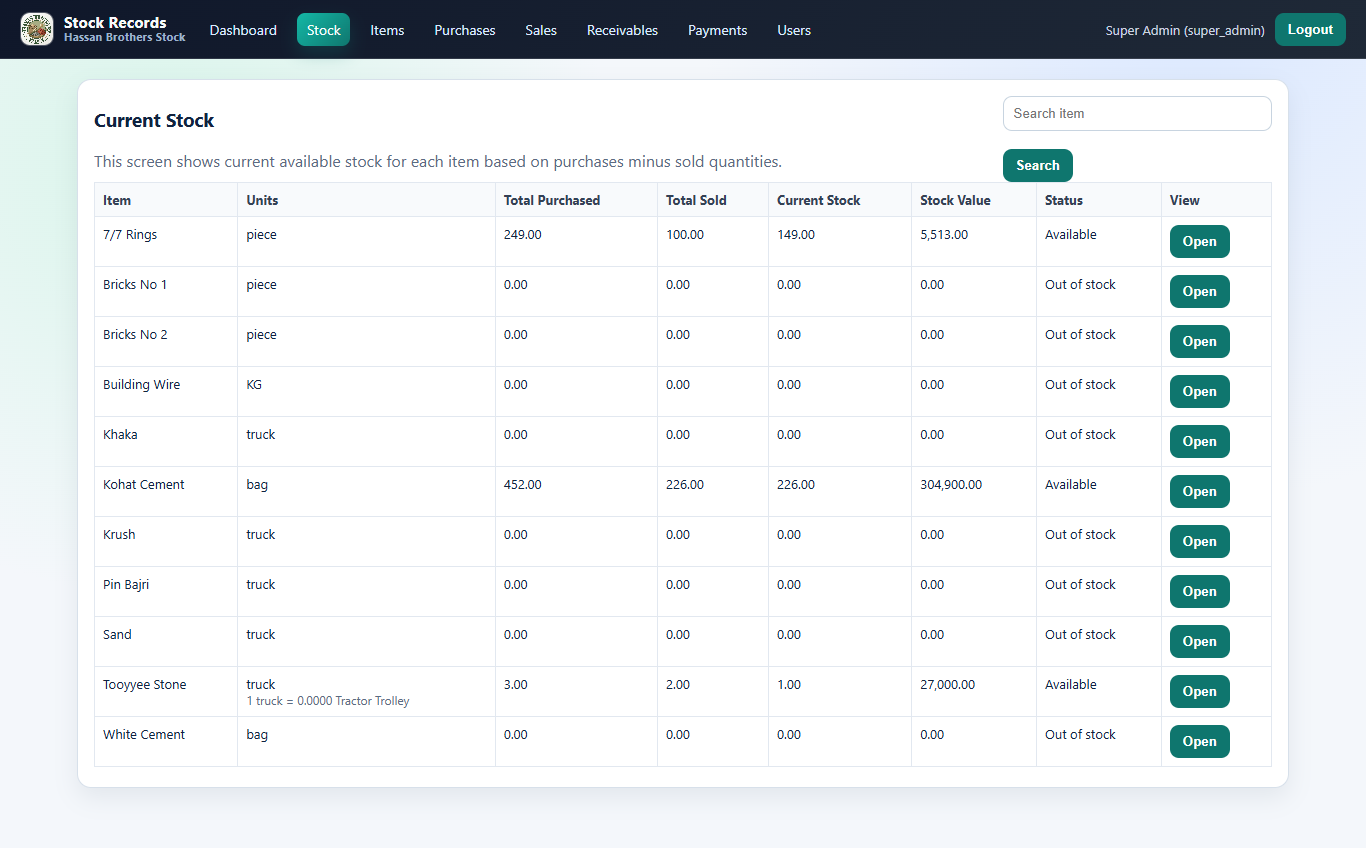Navigate to Sales

pos(541,30)
